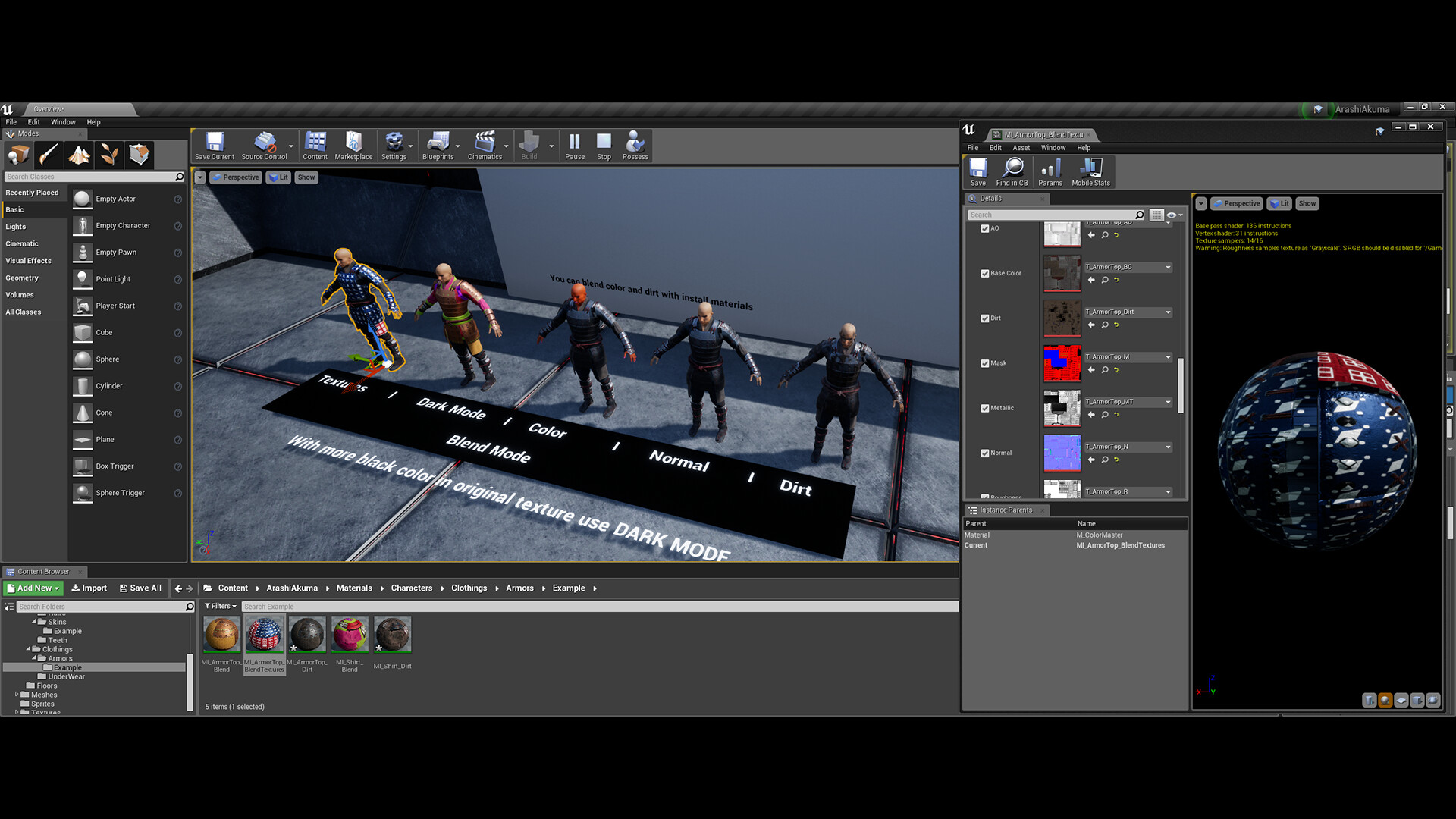The image size is (1456, 819).
Task: Click Lit view mode in preview viewport
Action: 1279,203
